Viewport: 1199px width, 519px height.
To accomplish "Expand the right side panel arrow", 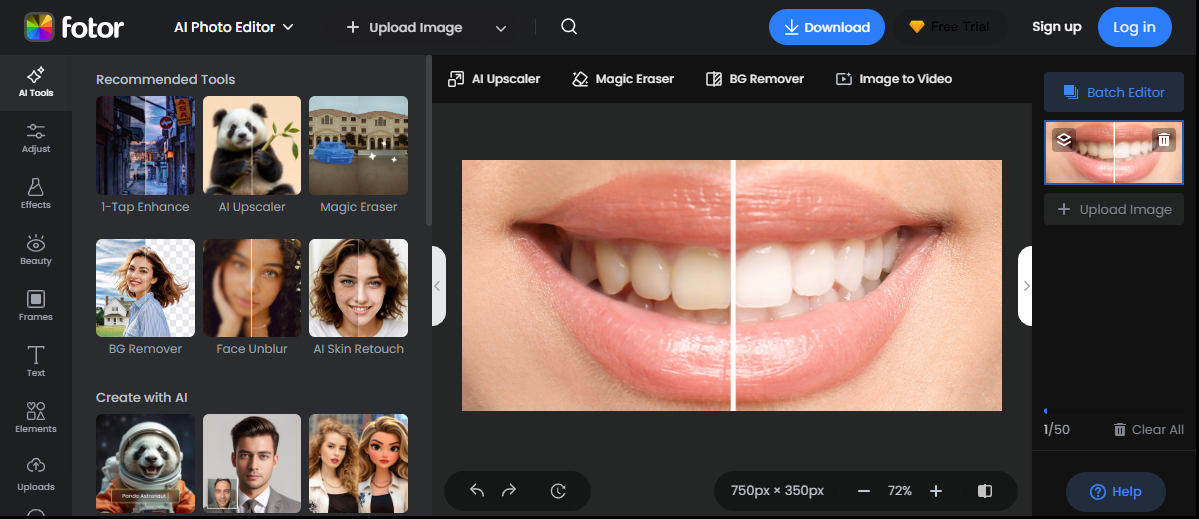I will point(1025,286).
